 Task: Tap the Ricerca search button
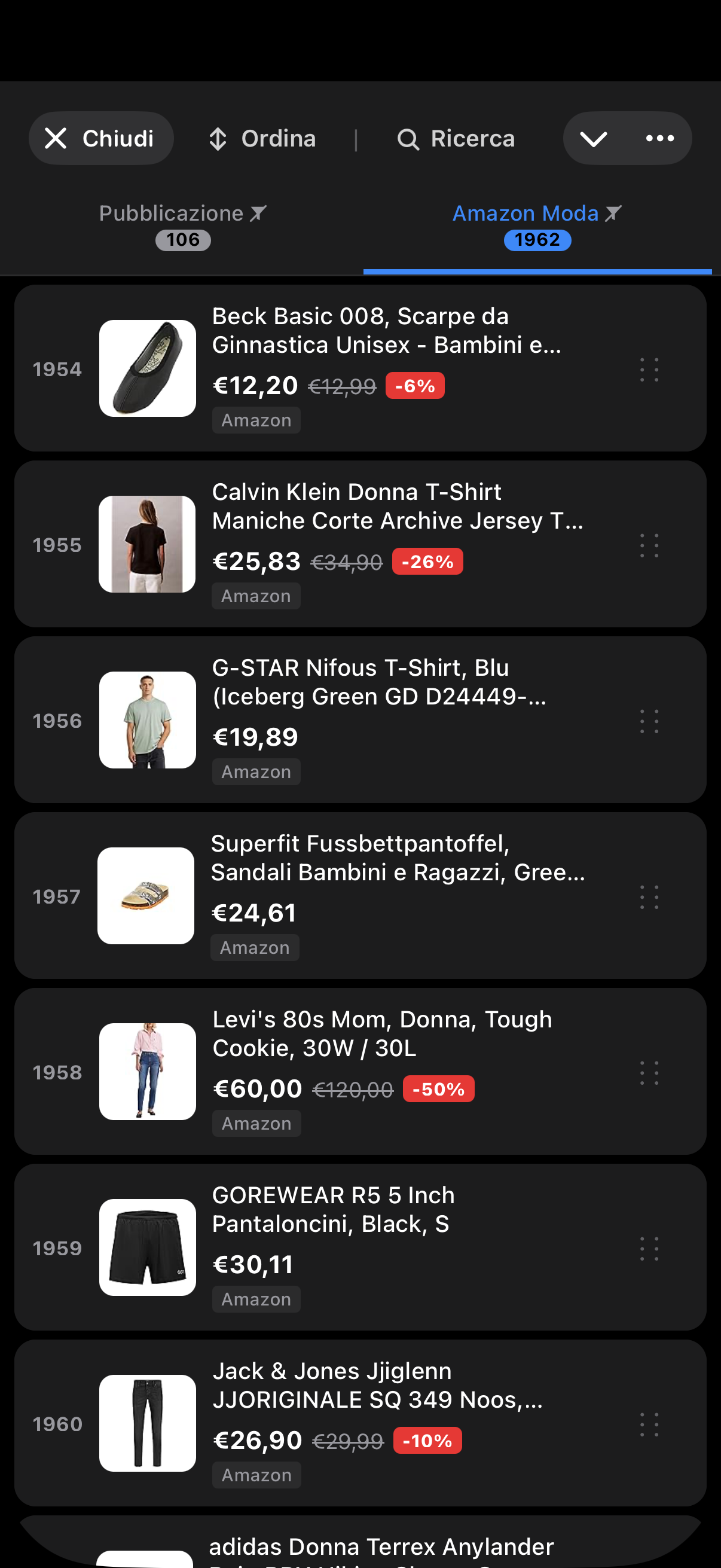456,139
